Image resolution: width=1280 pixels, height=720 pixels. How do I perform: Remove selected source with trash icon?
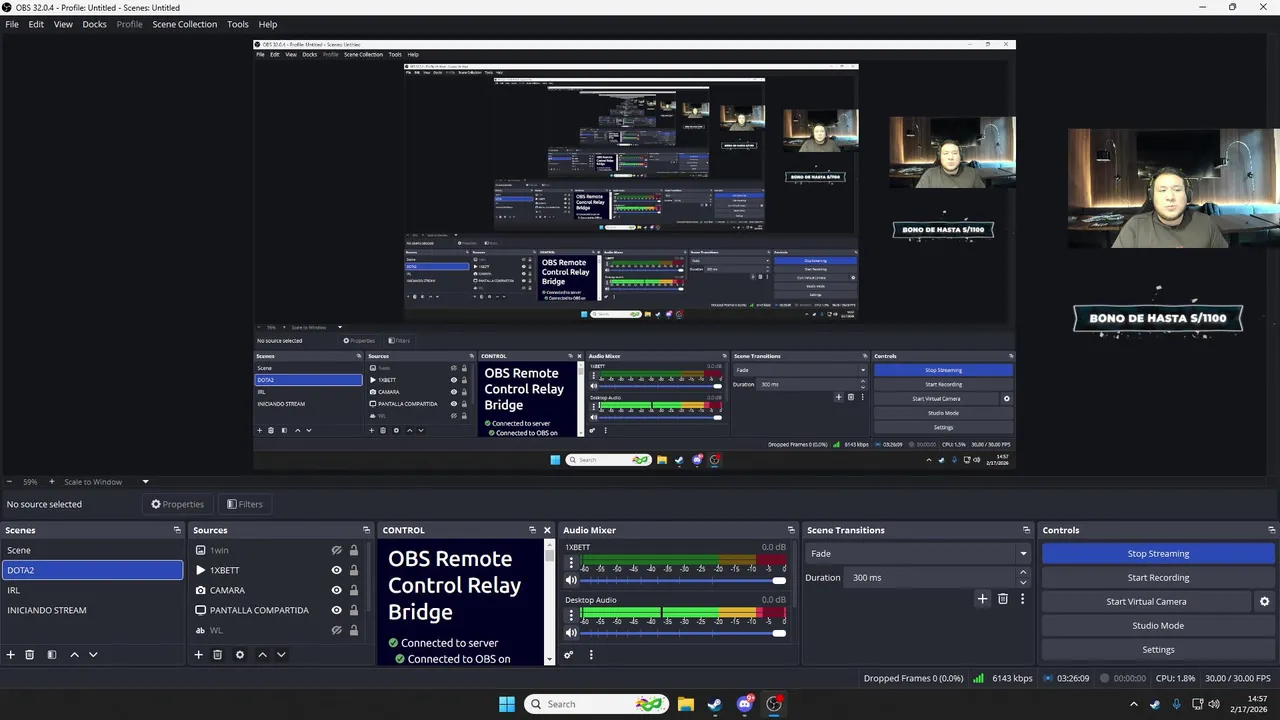[x=217, y=655]
